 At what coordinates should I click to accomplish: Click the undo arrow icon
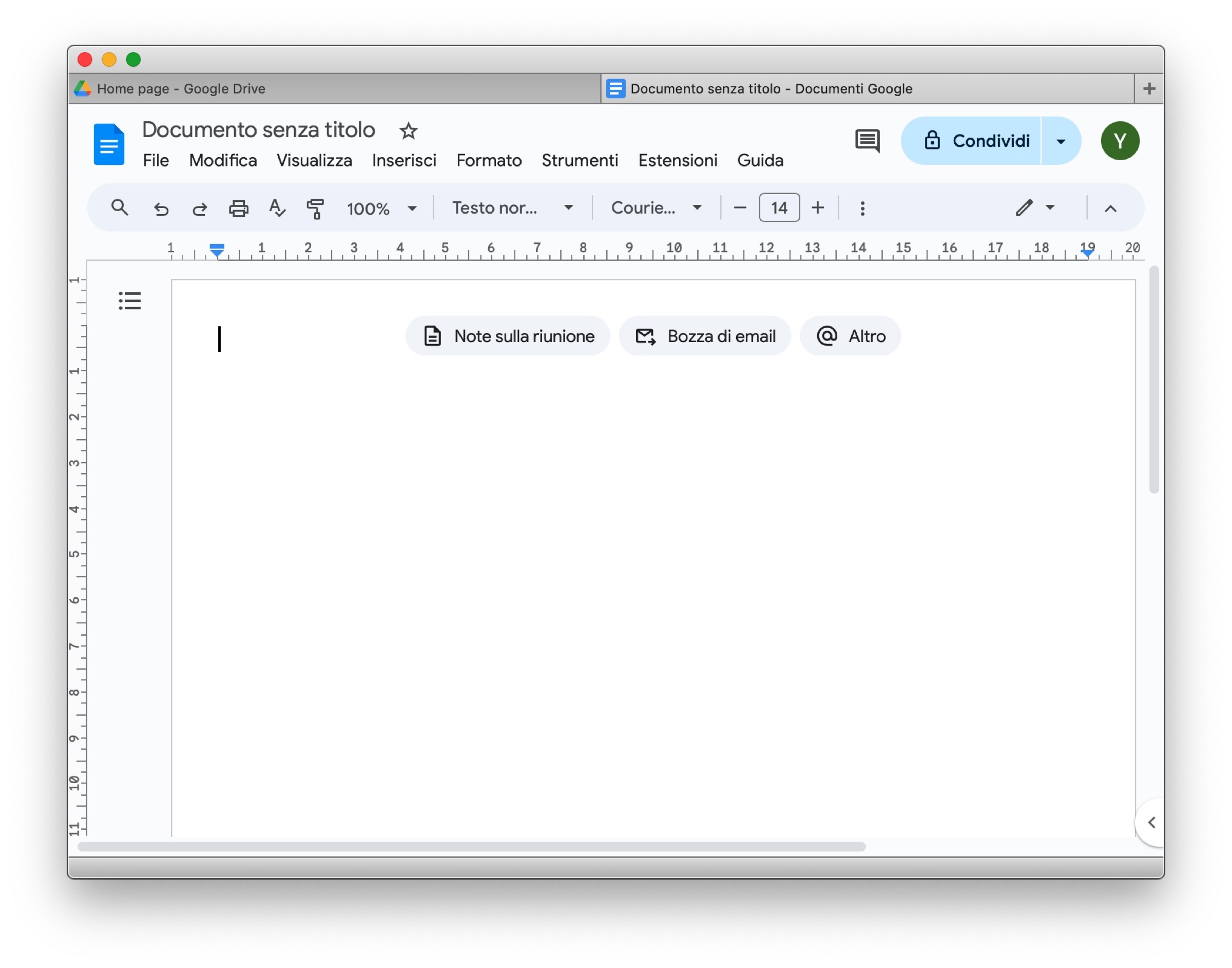[x=161, y=209]
